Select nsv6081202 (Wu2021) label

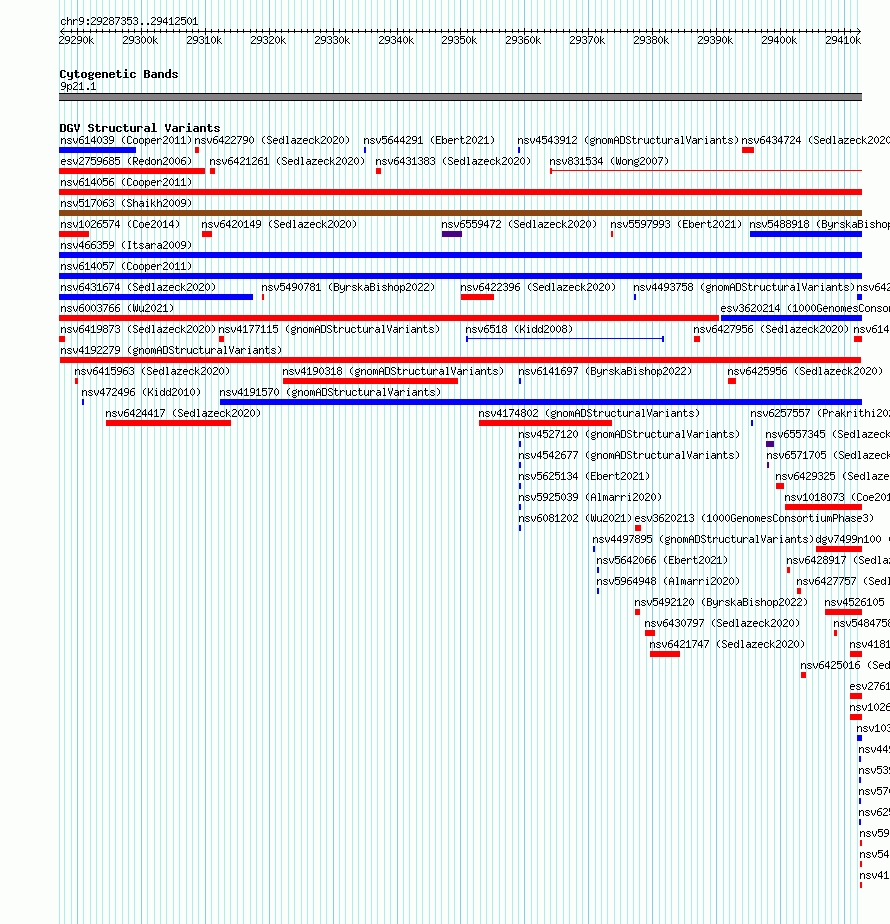576,518
